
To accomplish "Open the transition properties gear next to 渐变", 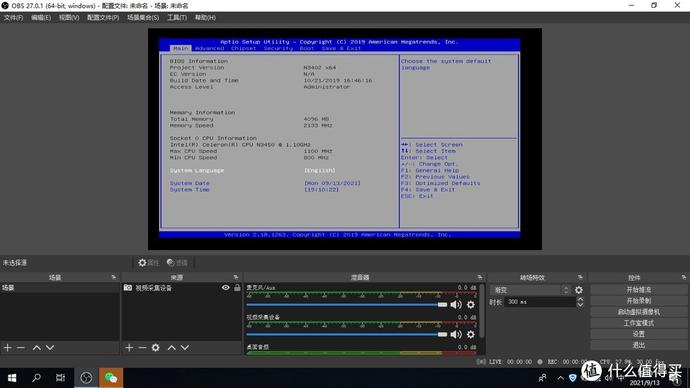I will click(x=579, y=290).
